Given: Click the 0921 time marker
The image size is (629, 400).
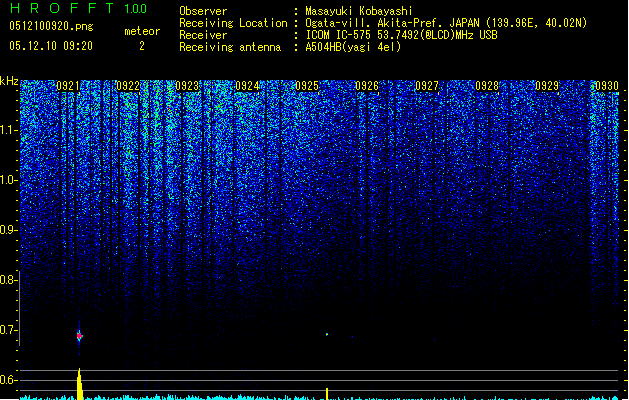Looking at the screenshot, I should pos(68,86).
